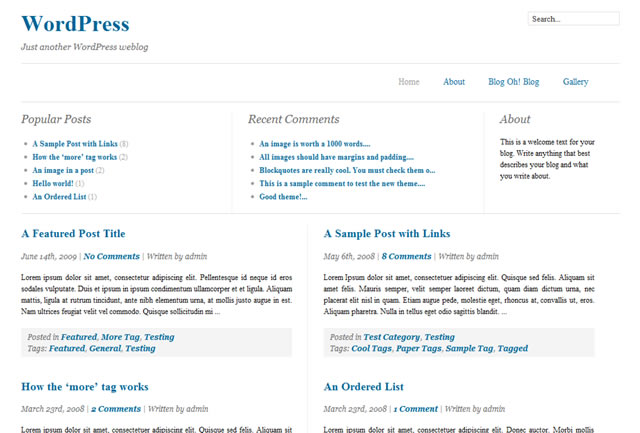The height and width of the screenshot is (433, 640).
Task: Click the '2 Comments' link
Action: (x=116, y=409)
